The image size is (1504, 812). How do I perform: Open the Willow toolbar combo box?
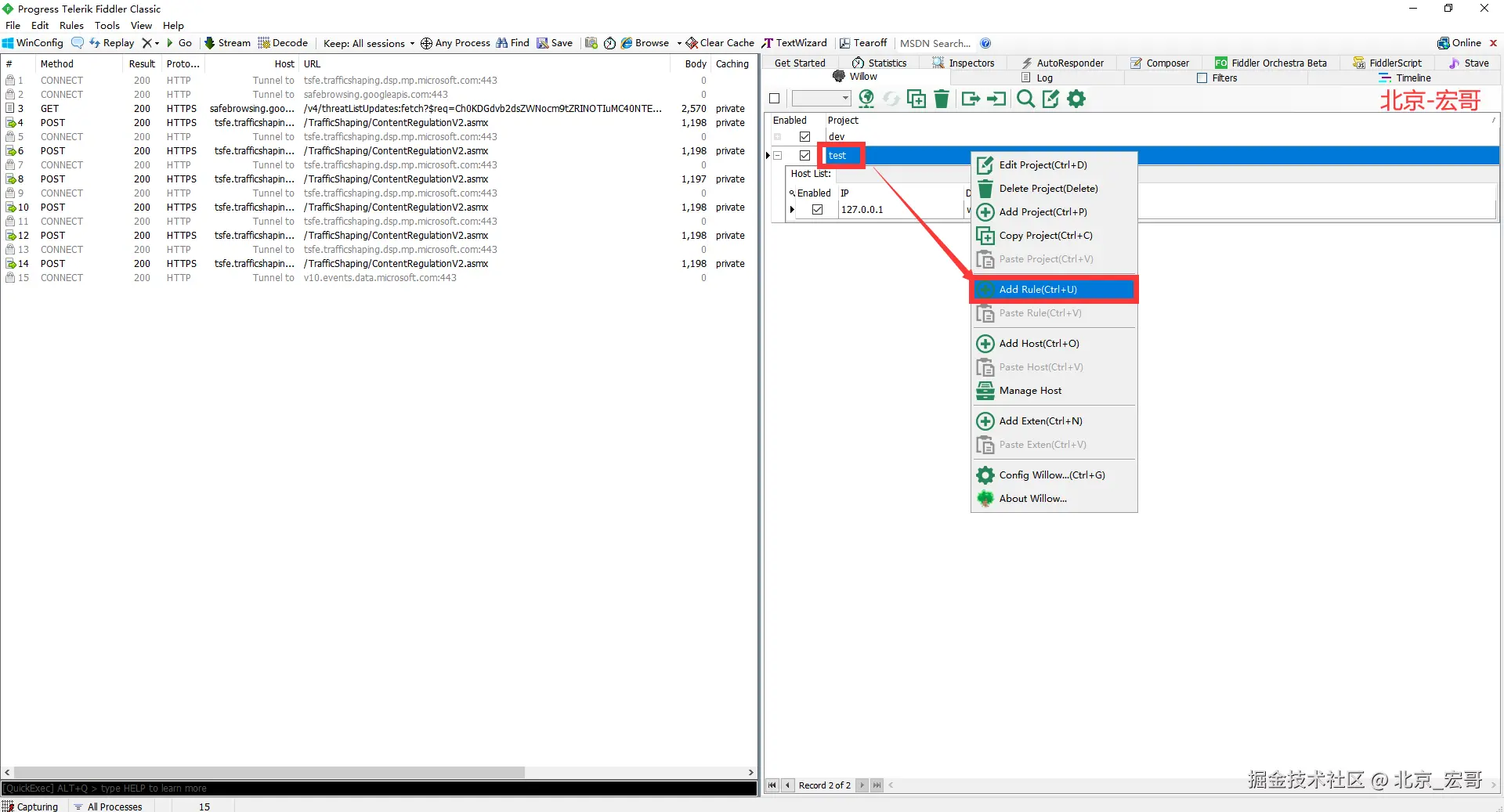821,99
